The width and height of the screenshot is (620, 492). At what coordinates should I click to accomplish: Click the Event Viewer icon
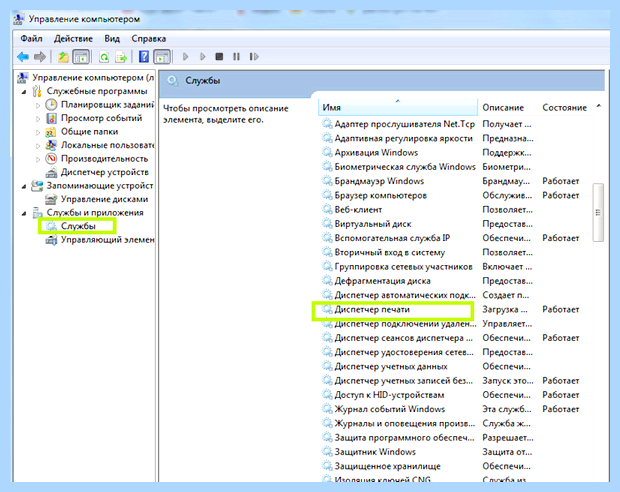(x=51, y=118)
